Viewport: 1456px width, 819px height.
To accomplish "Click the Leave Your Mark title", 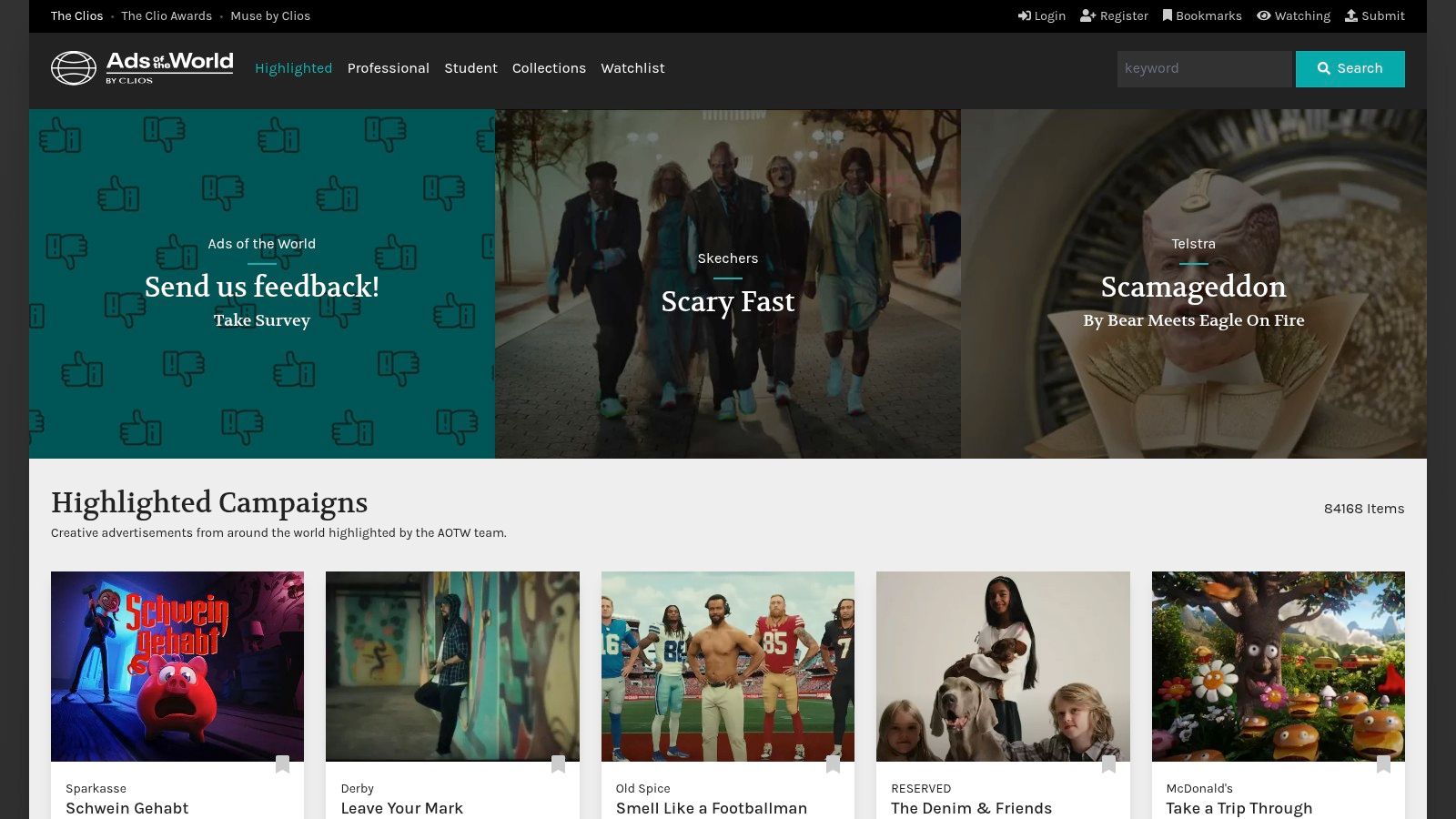I will pos(402,808).
